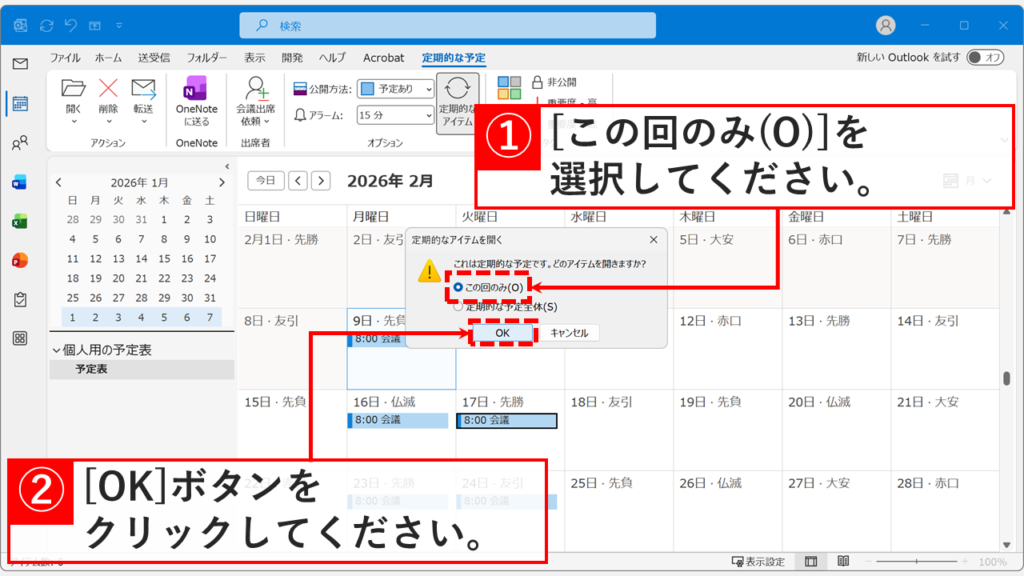
Task: Turn on the 新しい Outlook を試す toggle
Action: [984, 57]
